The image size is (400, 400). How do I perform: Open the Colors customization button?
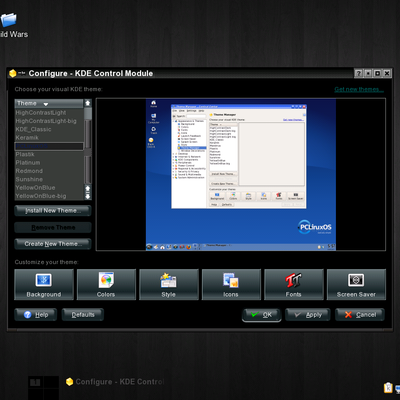pyautogui.click(x=106, y=285)
